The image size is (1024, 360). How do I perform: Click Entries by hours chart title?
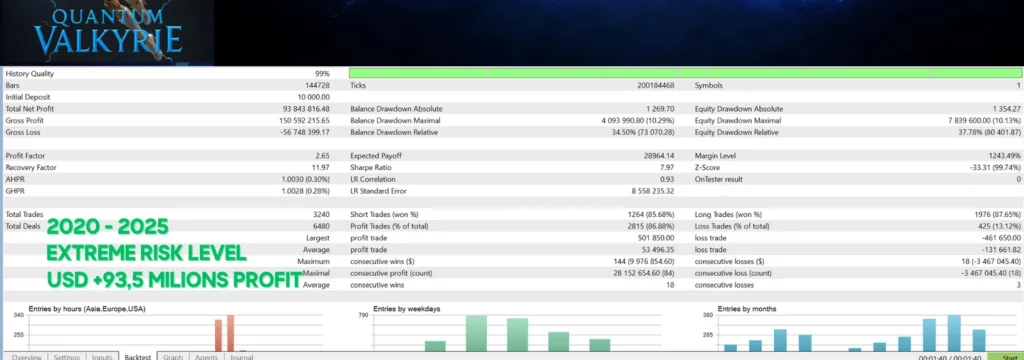pyautogui.click(x=87, y=308)
